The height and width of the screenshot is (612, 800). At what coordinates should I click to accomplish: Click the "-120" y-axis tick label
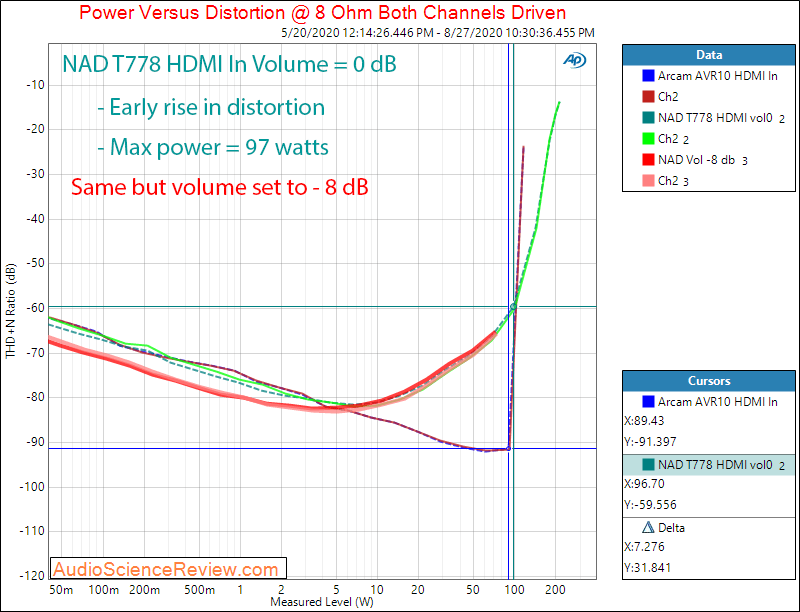32,575
